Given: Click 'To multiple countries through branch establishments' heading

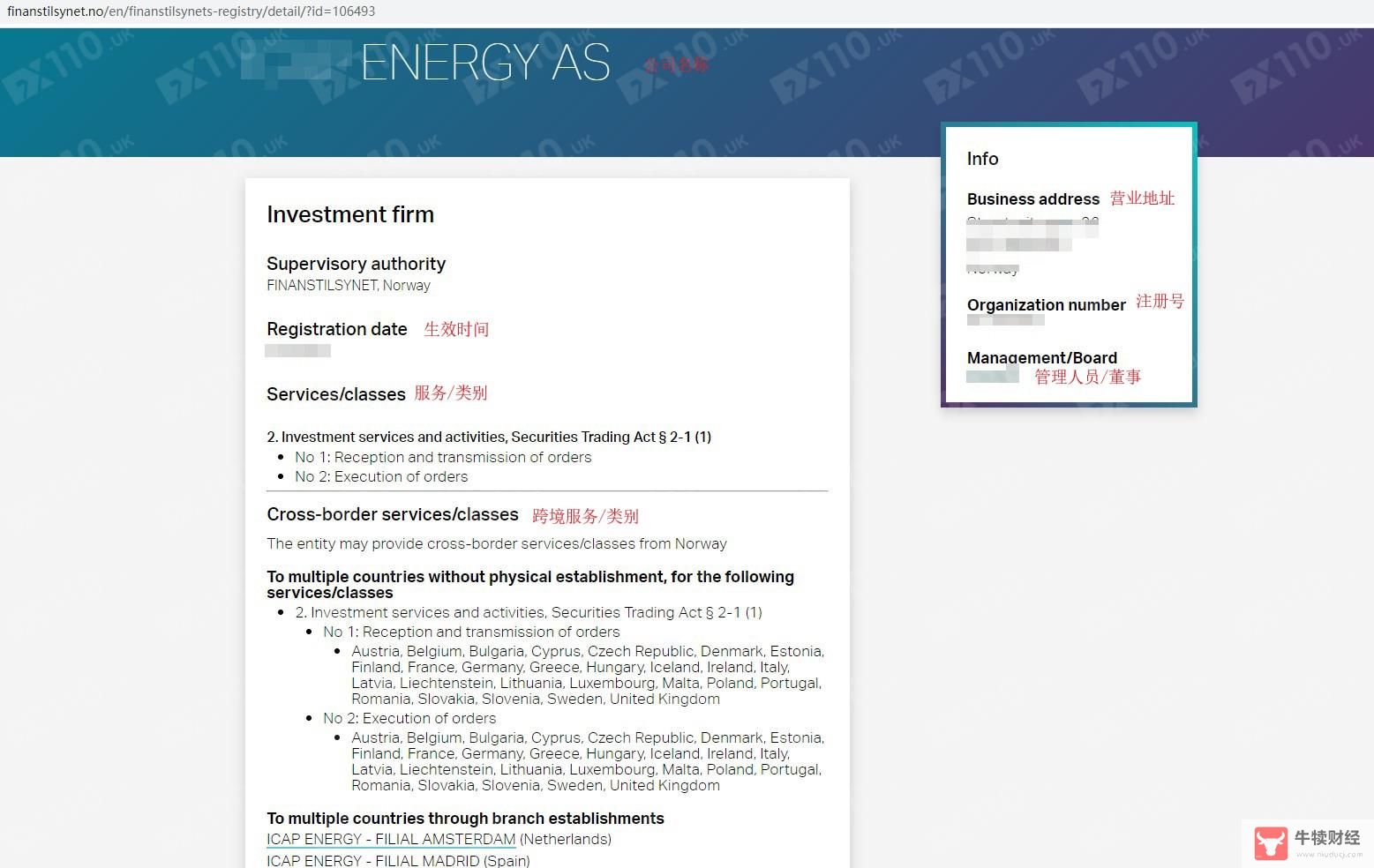Looking at the screenshot, I should point(465,819).
